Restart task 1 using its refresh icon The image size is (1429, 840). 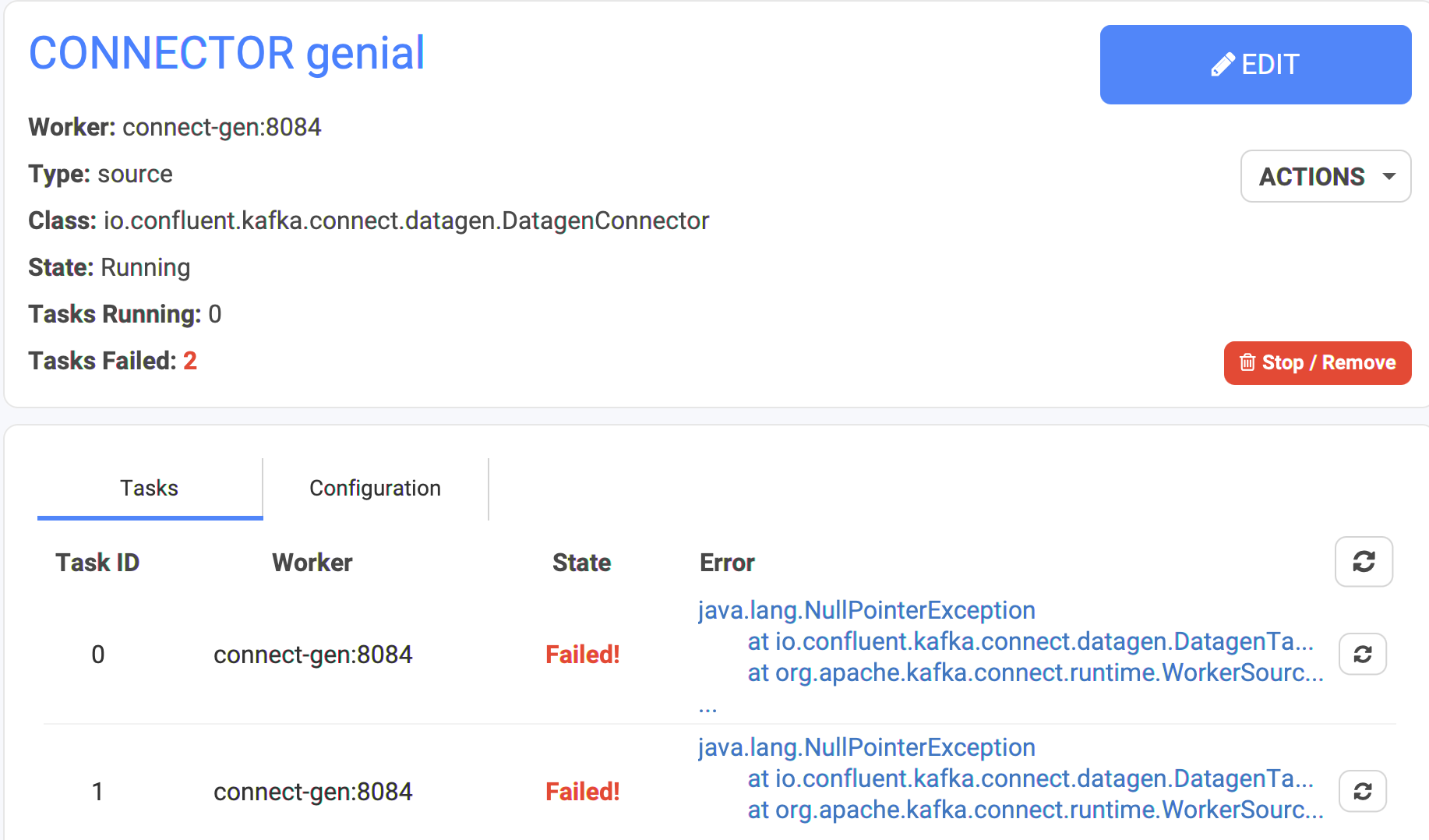click(x=1362, y=791)
